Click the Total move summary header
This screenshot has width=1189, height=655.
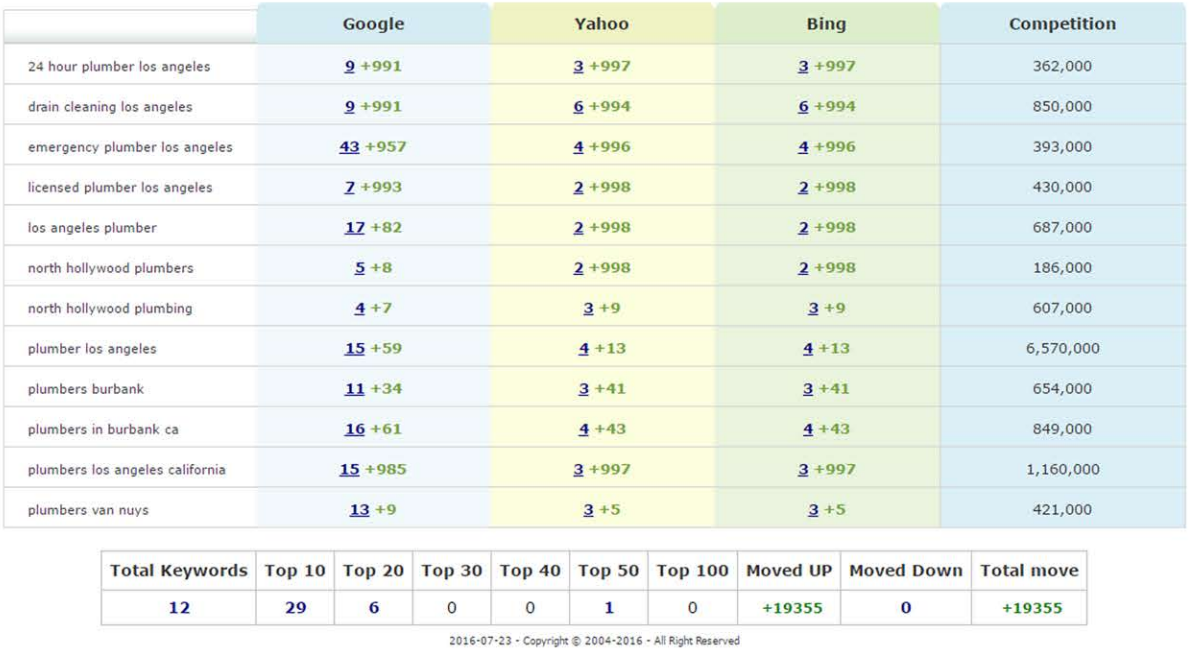point(1029,570)
